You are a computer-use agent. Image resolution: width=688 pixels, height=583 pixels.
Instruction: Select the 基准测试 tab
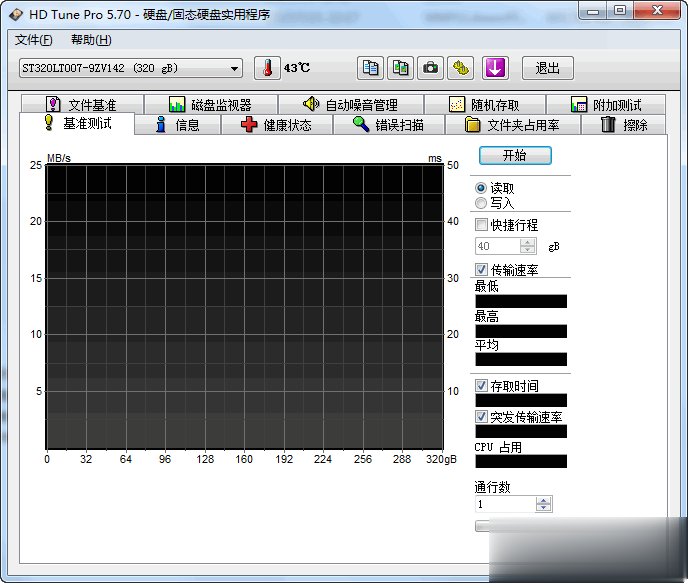pyautogui.click(x=78, y=123)
